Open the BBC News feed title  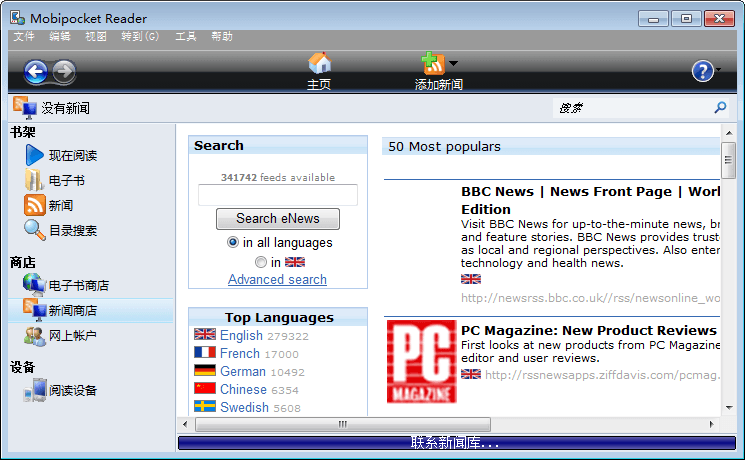pyautogui.click(x=590, y=200)
